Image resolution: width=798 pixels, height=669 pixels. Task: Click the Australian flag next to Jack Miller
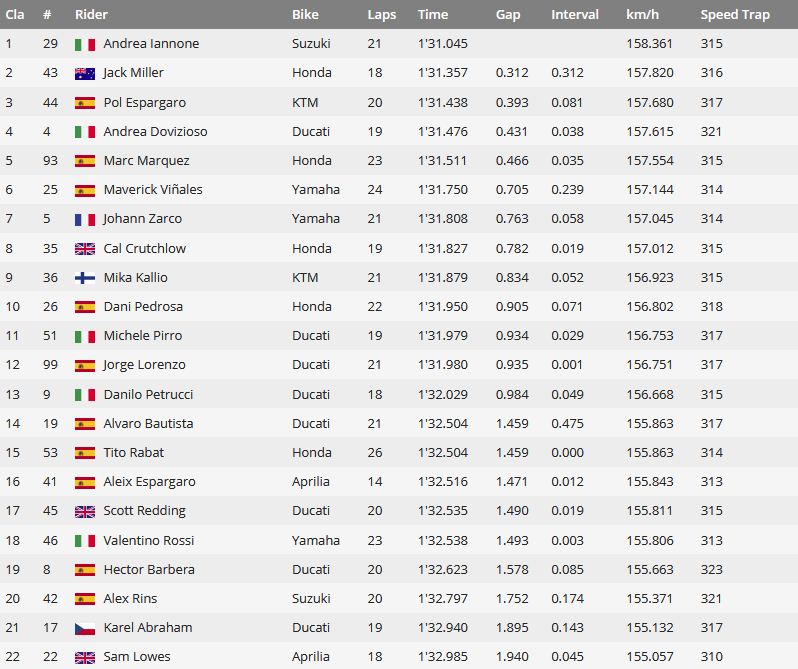84,74
